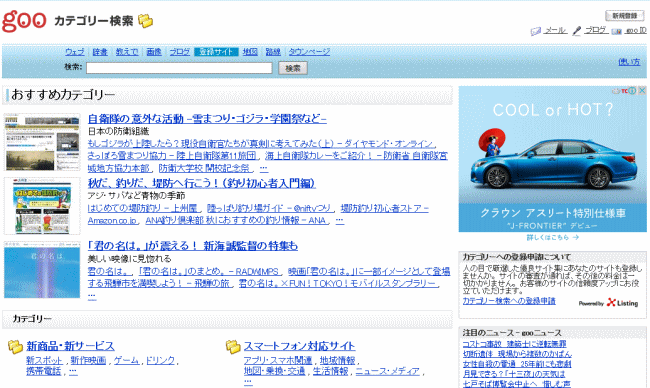
Task: Open the 新商品・新サービス category
Action: (70, 346)
